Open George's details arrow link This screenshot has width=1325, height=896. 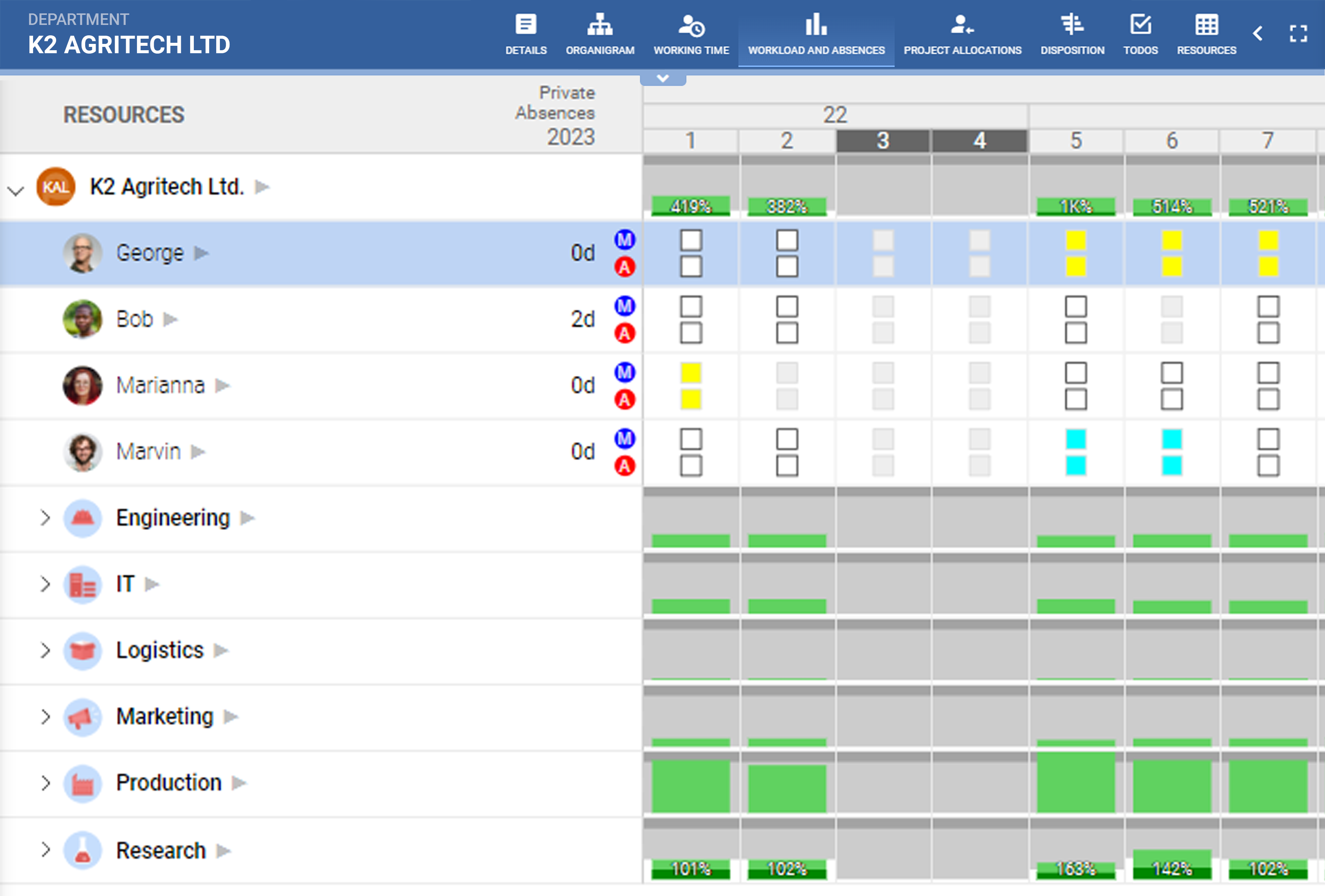[x=201, y=253]
